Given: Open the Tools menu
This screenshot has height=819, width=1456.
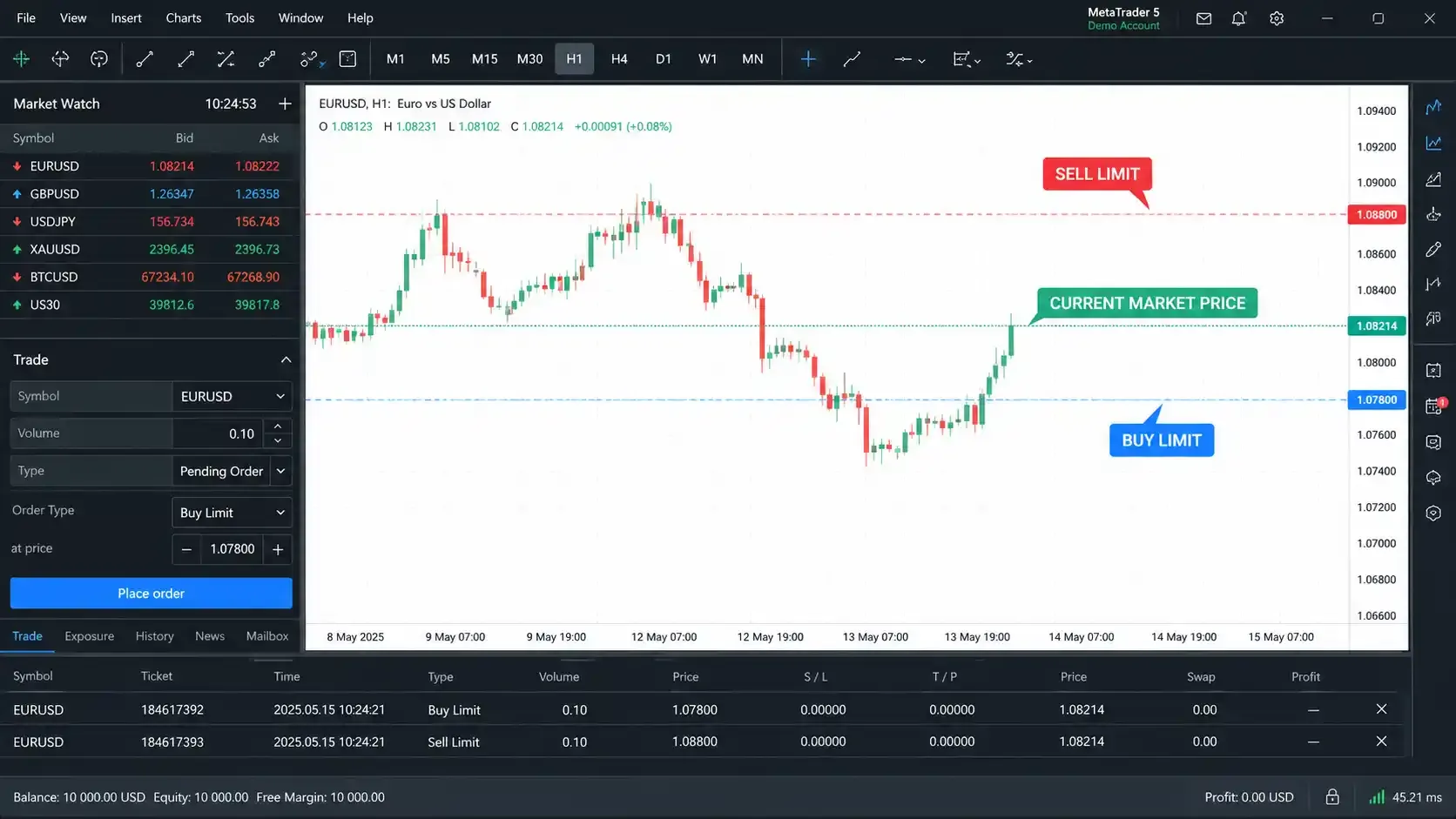Looking at the screenshot, I should click(x=239, y=17).
